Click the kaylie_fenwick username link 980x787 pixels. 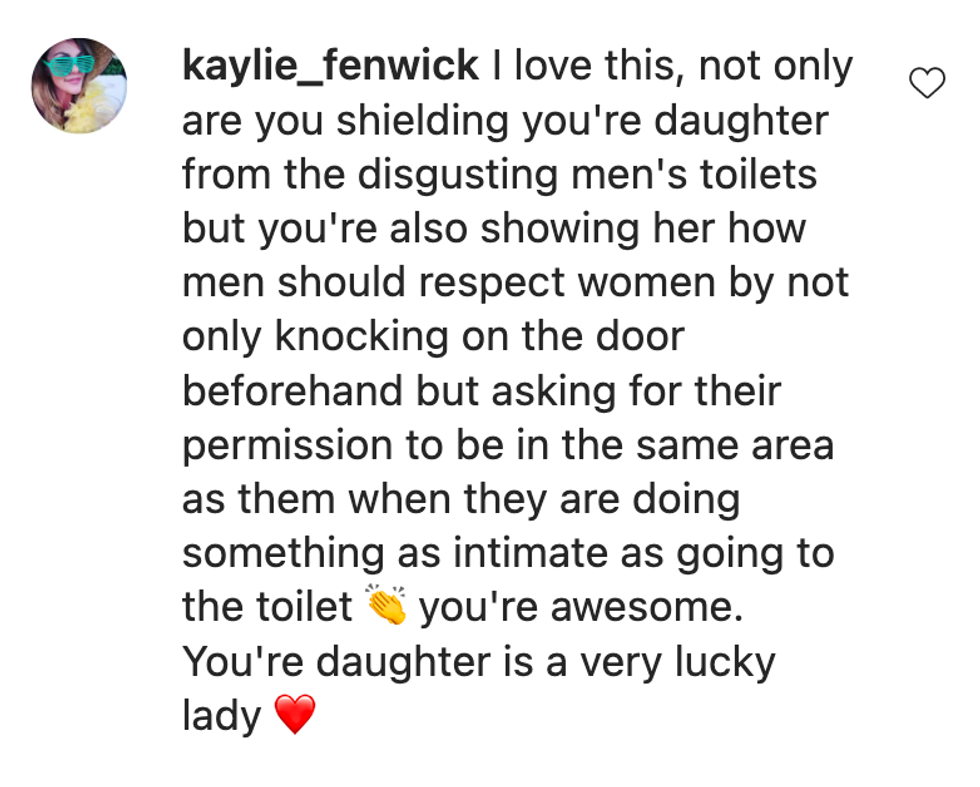330,67
